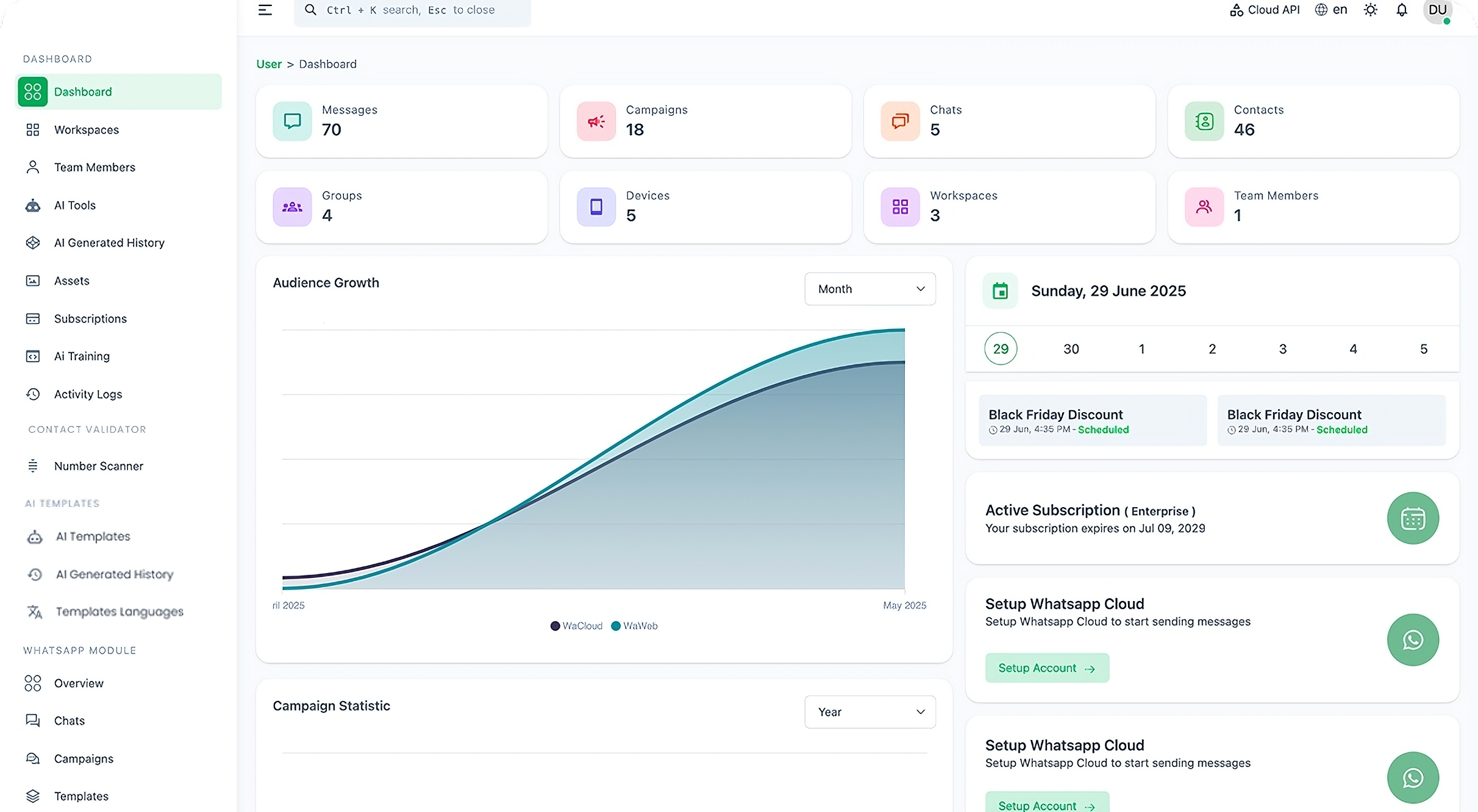Select day 30 in the calendar strip
Screen dimensions: 1478x812
pos(1071,349)
